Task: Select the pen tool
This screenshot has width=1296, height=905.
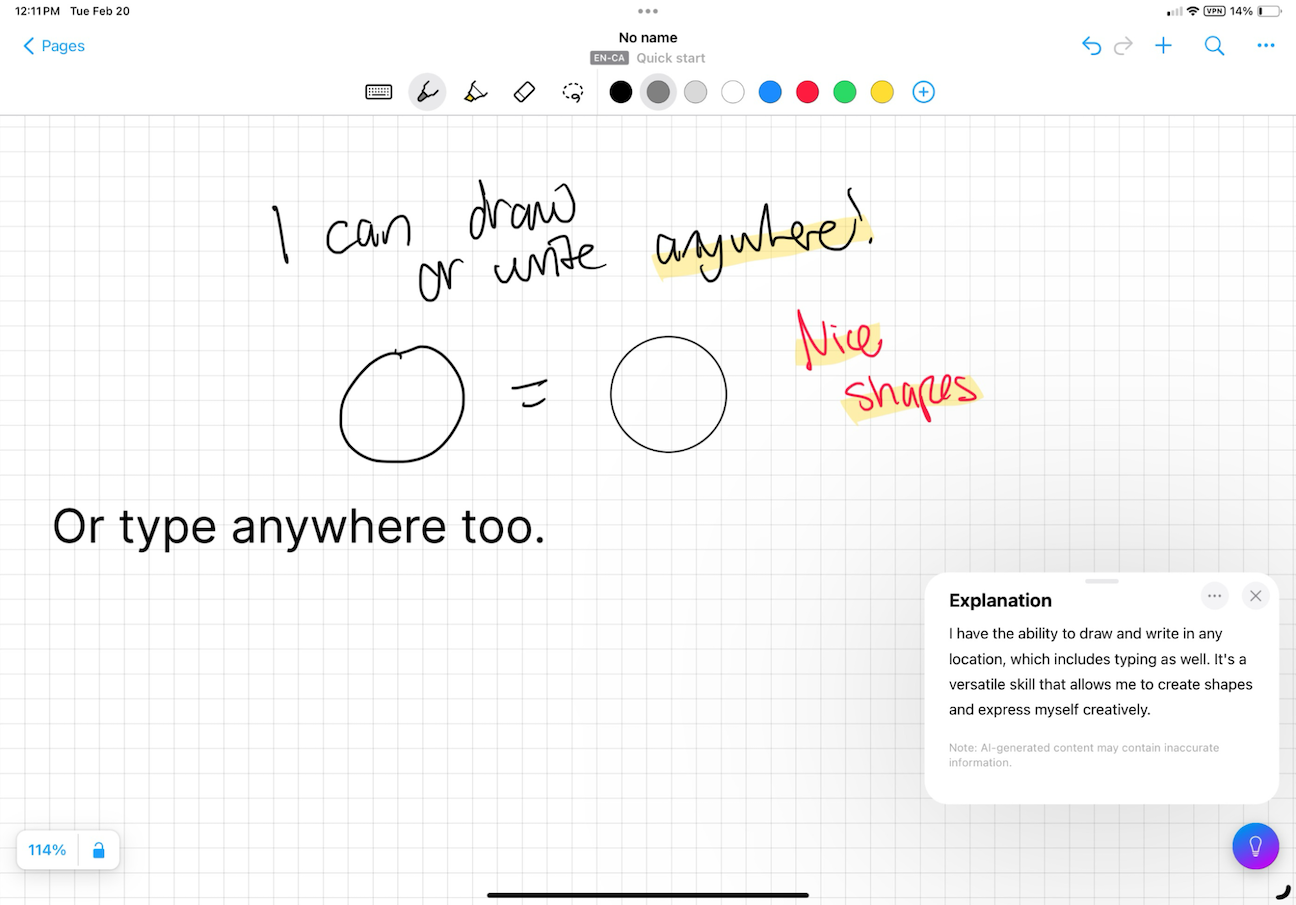Action: (427, 92)
